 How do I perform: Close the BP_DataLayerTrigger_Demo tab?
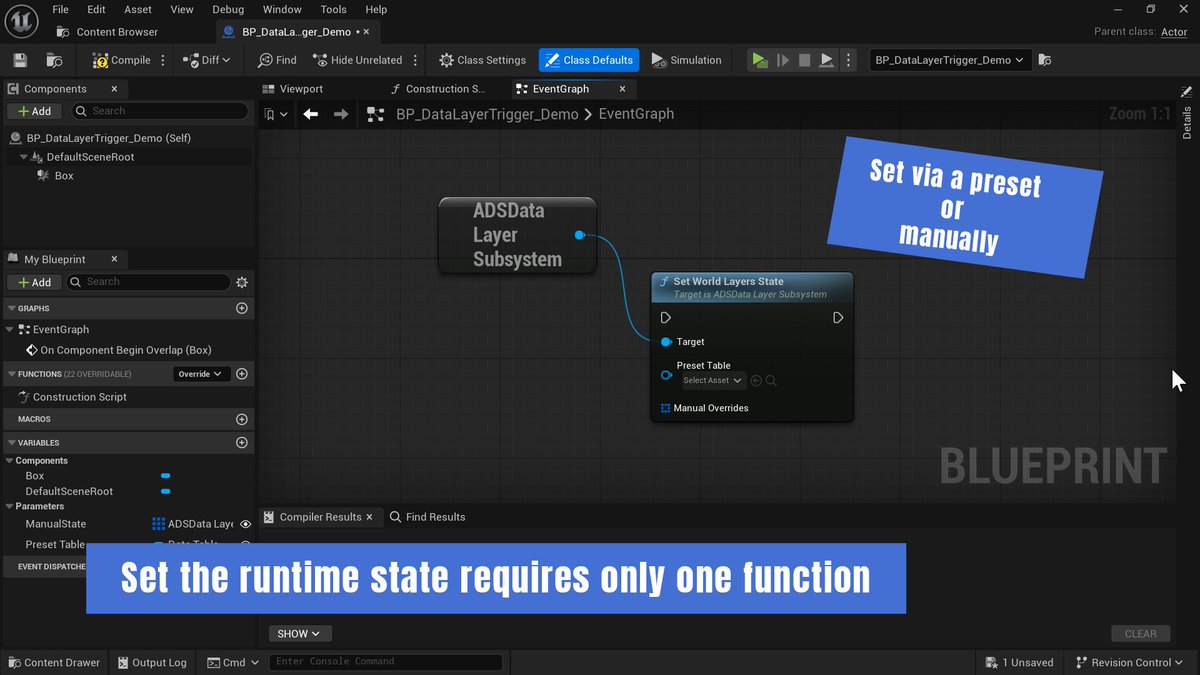click(x=367, y=32)
